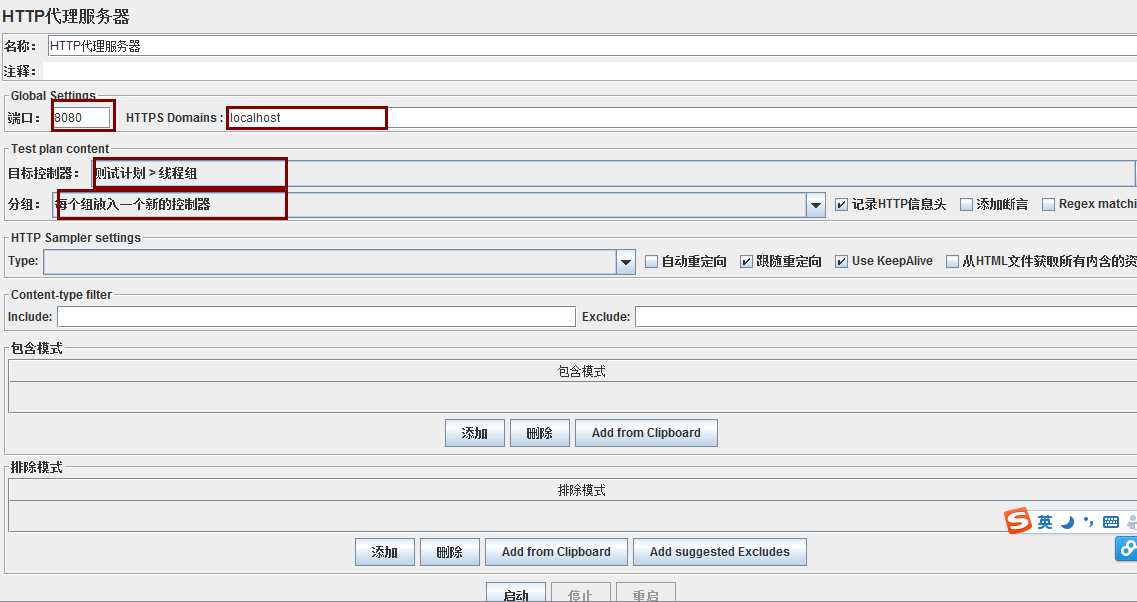Click Add from Clipboard under 包含模式
The height and width of the screenshot is (602, 1137).
click(x=646, y=433)
